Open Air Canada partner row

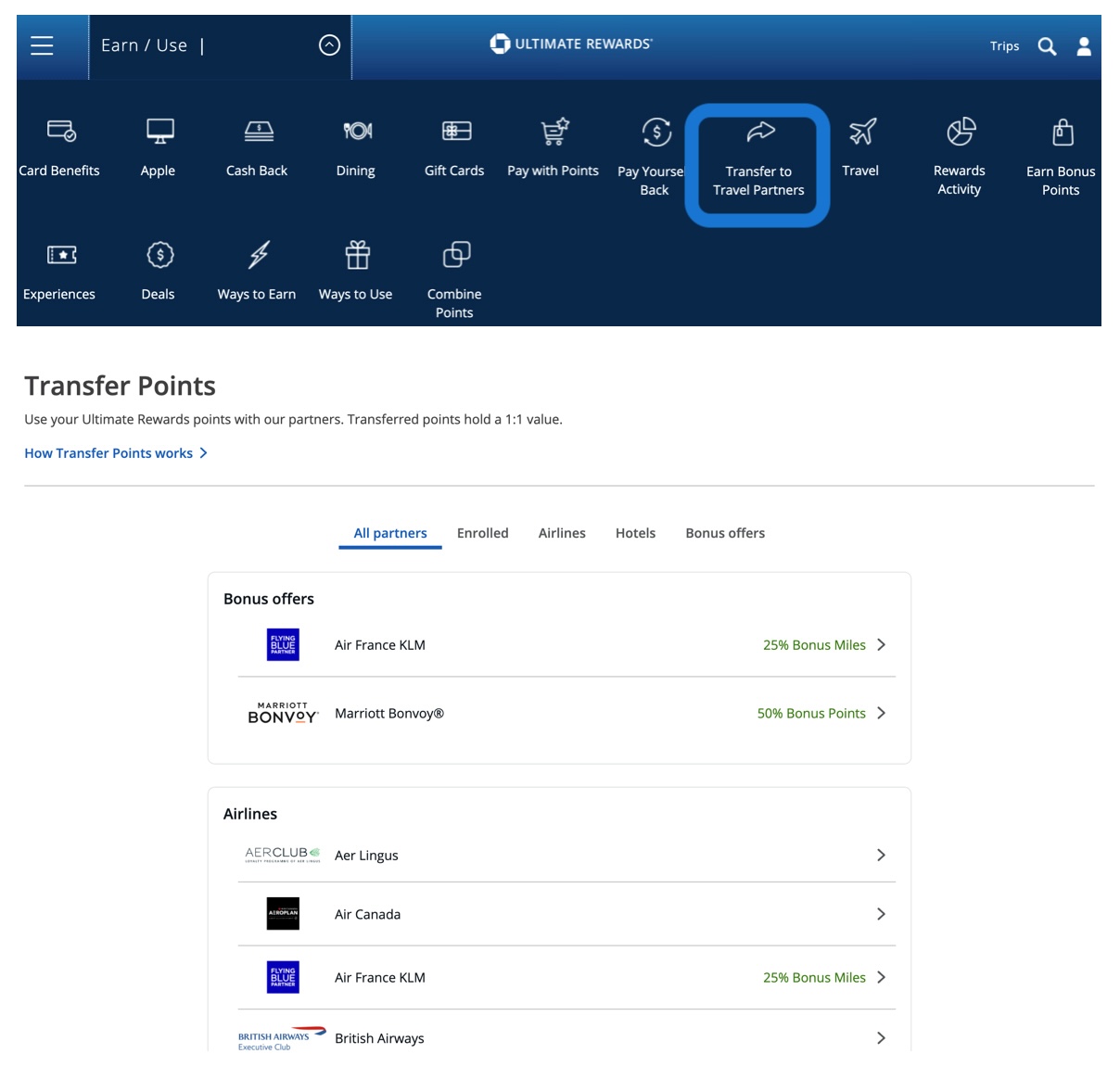pyautogui.click(x=566, y=914)
